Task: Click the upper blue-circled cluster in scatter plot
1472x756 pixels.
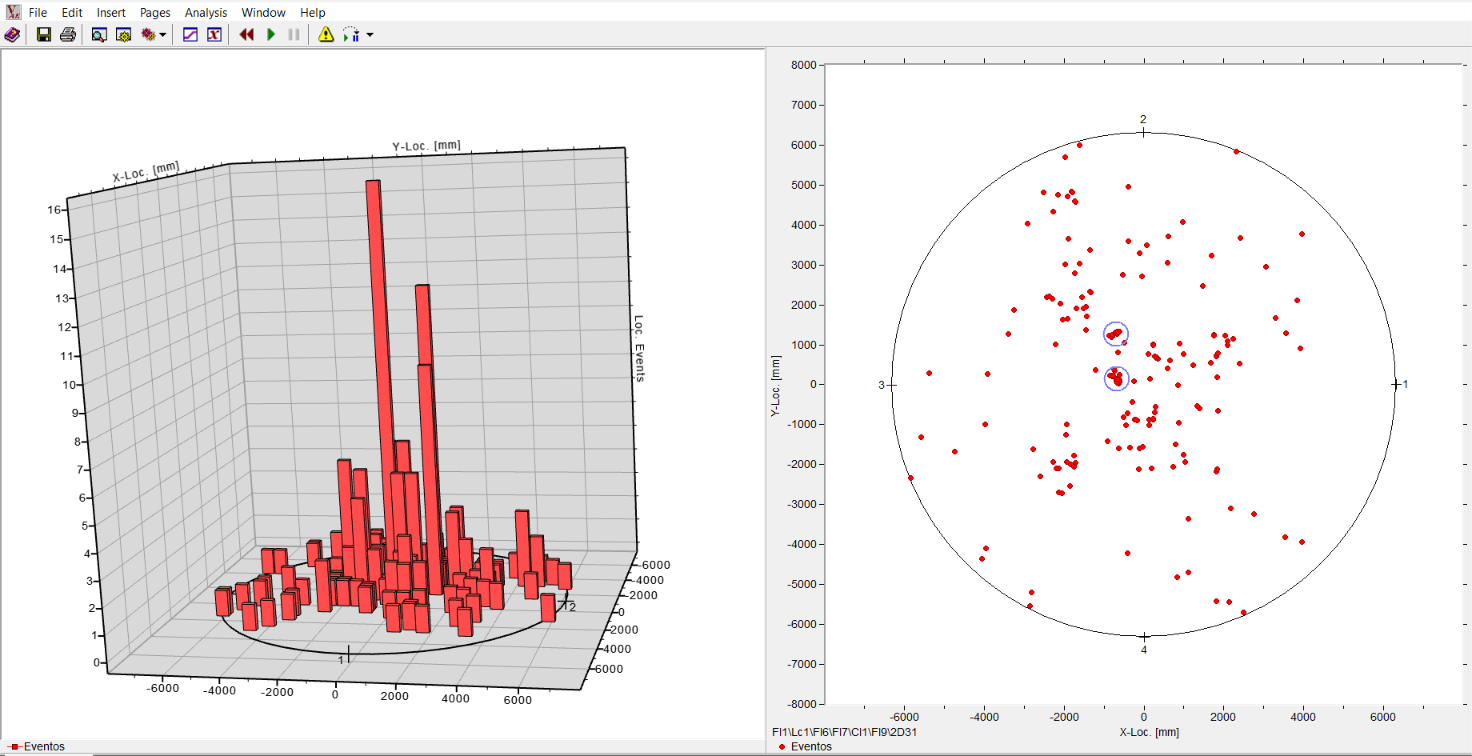Action: pyautogui.click(x=1116, y=334)
